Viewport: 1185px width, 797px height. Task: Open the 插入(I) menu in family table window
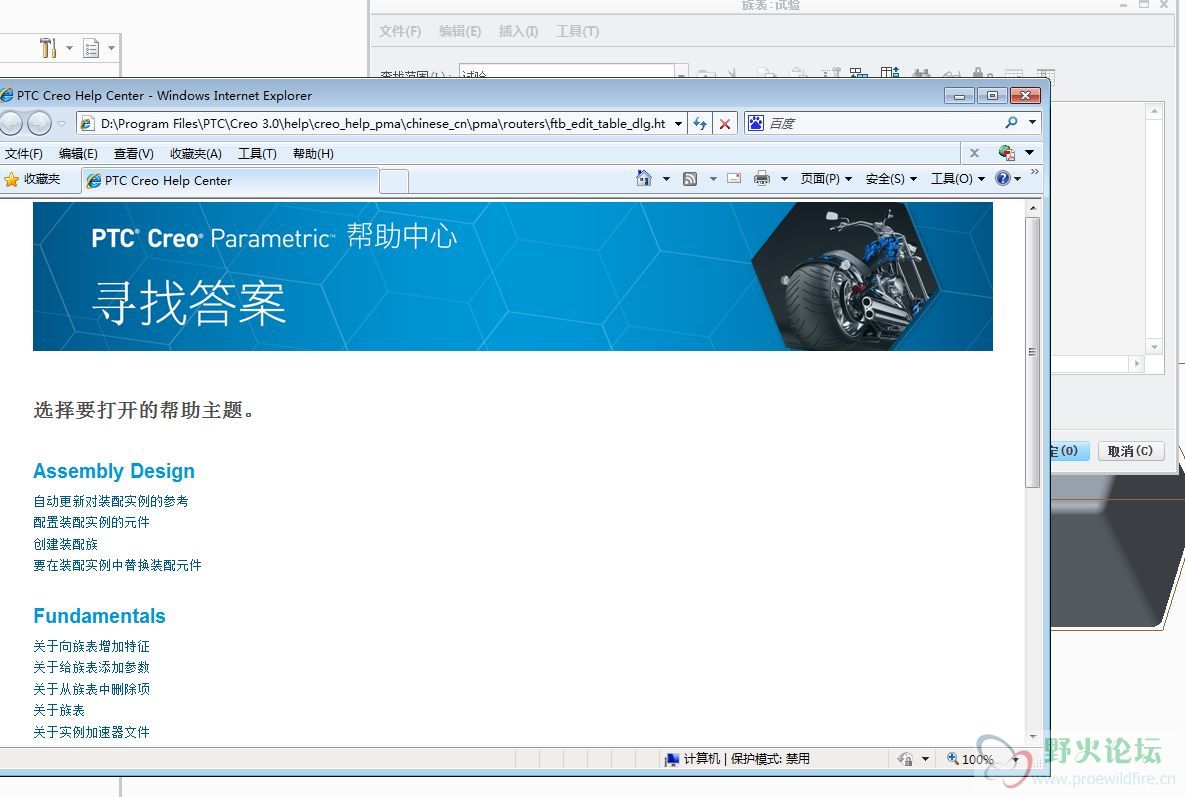click(x=518, y=31)
